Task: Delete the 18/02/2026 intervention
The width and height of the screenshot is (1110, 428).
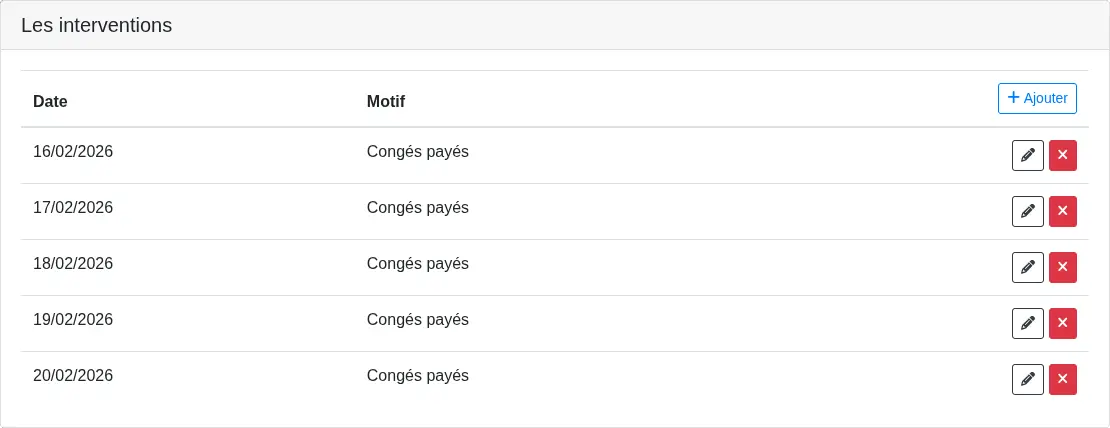Action: (1062, 268)
